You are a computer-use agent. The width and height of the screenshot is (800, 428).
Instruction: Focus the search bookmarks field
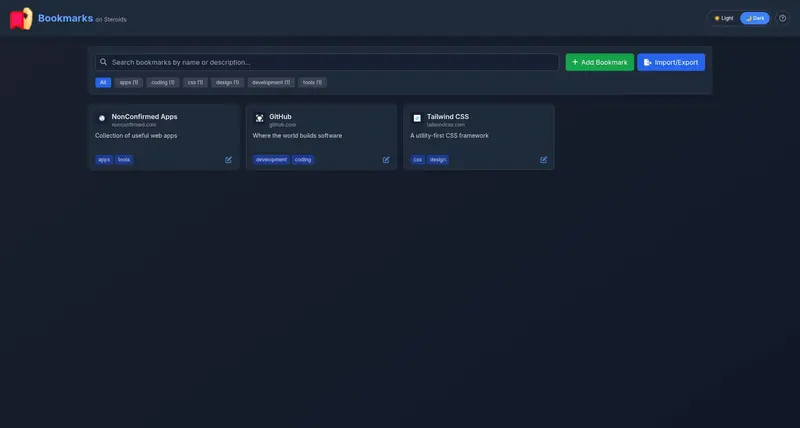[x=327, y=62]
